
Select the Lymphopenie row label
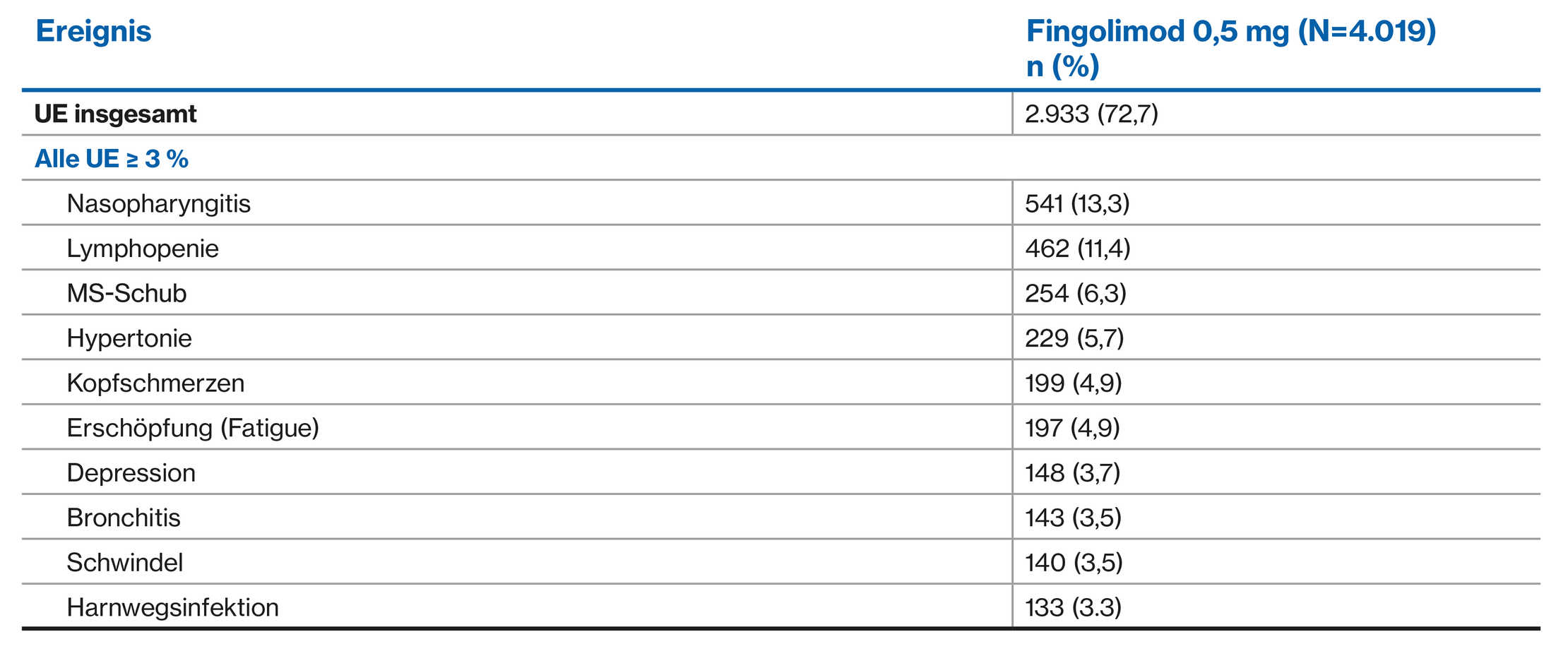click(143, 249)
